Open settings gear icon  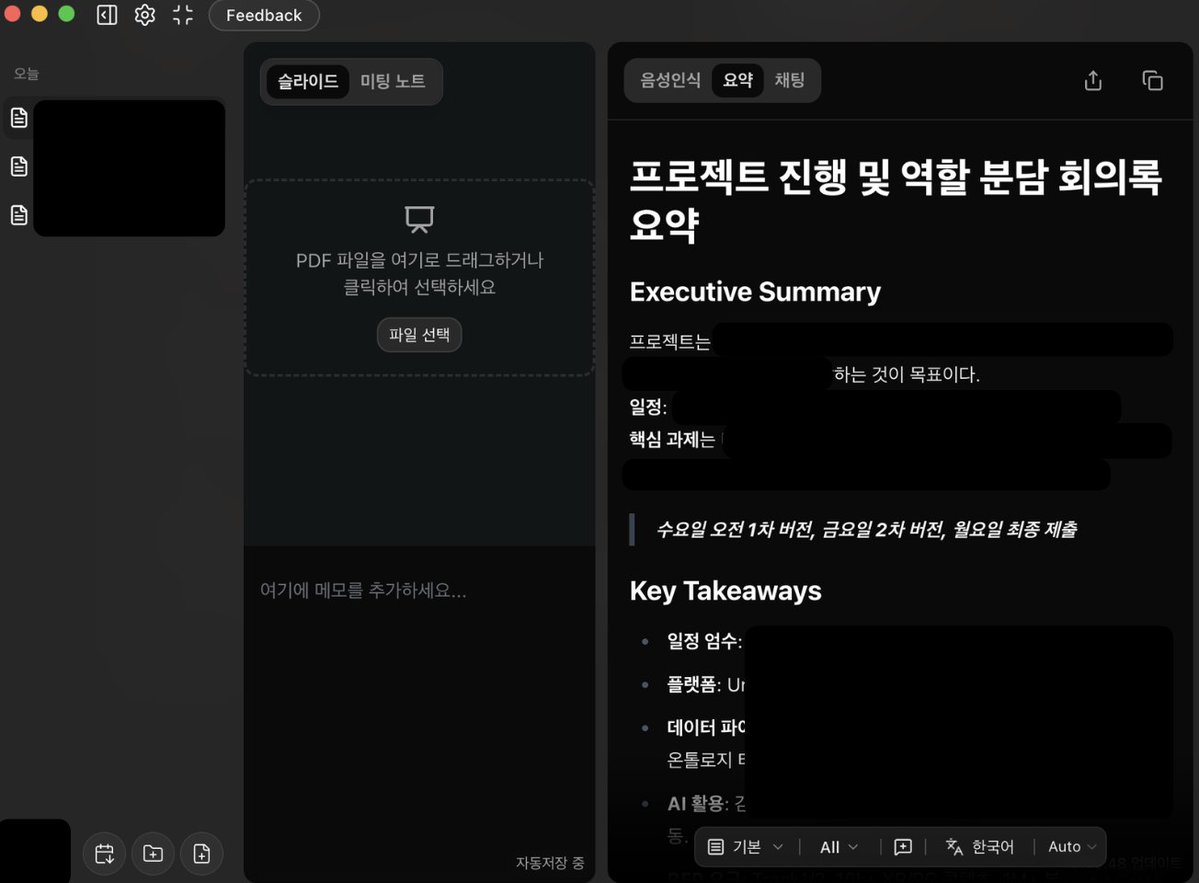pyautogui.click(x=145, y=15)
